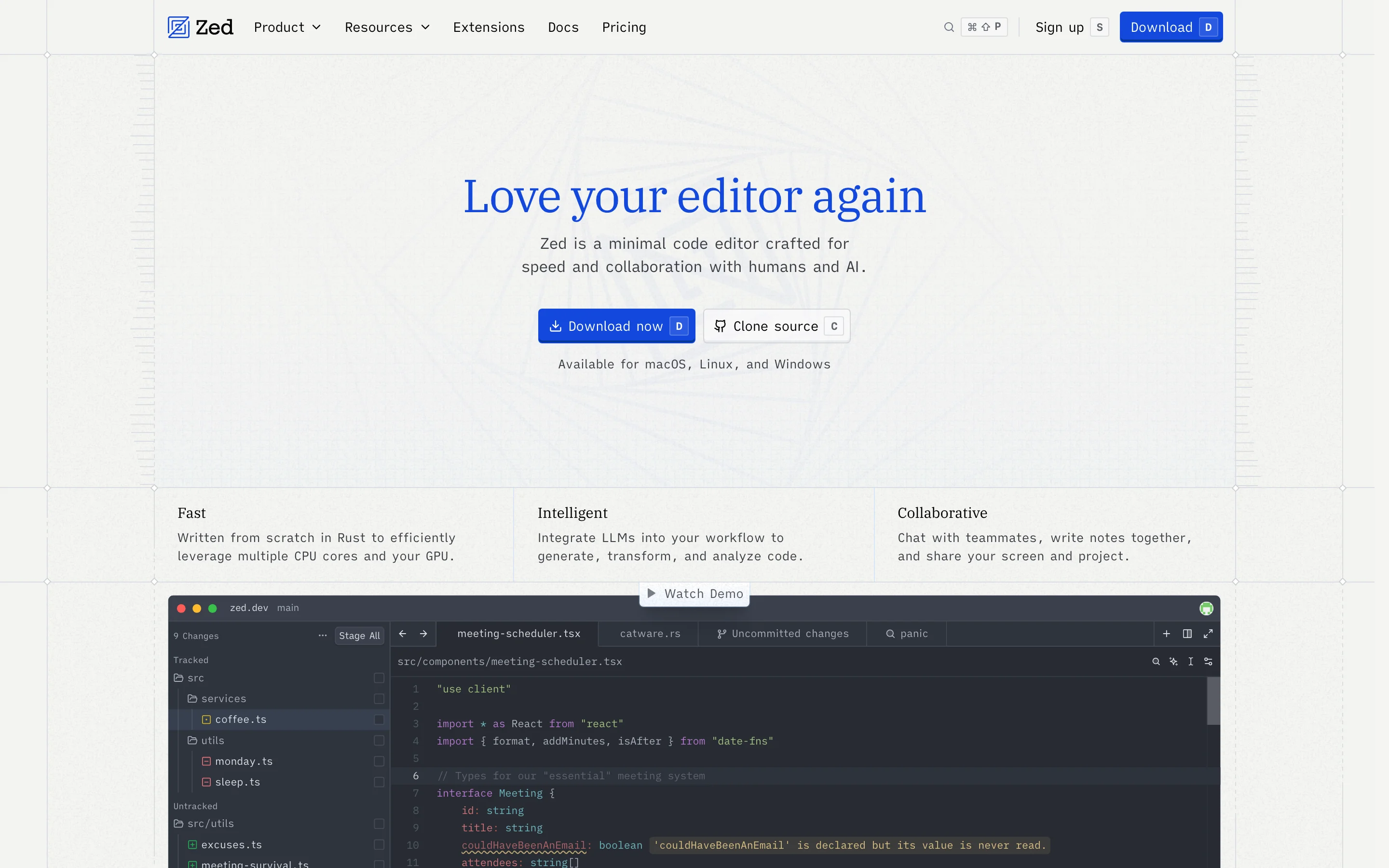This screenshot has width=1389, height=868.
Task: Click the search magnifier icon in navbar
Action: [949, 27]
